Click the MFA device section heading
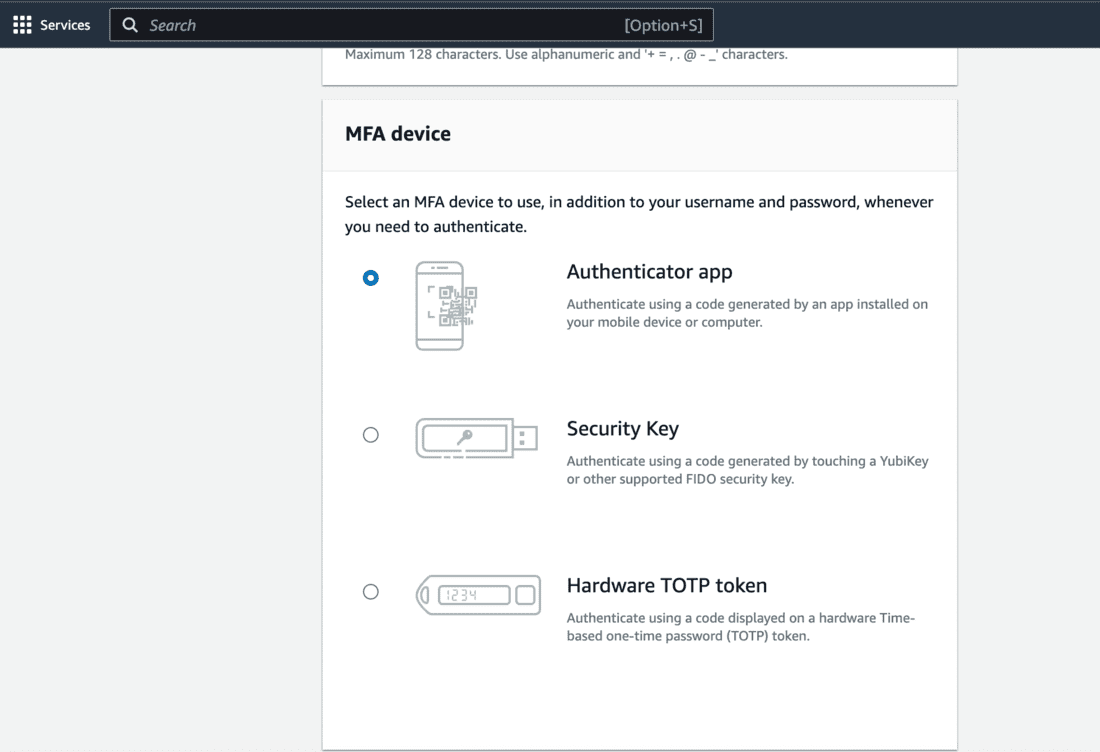 (x=398, y=134)
